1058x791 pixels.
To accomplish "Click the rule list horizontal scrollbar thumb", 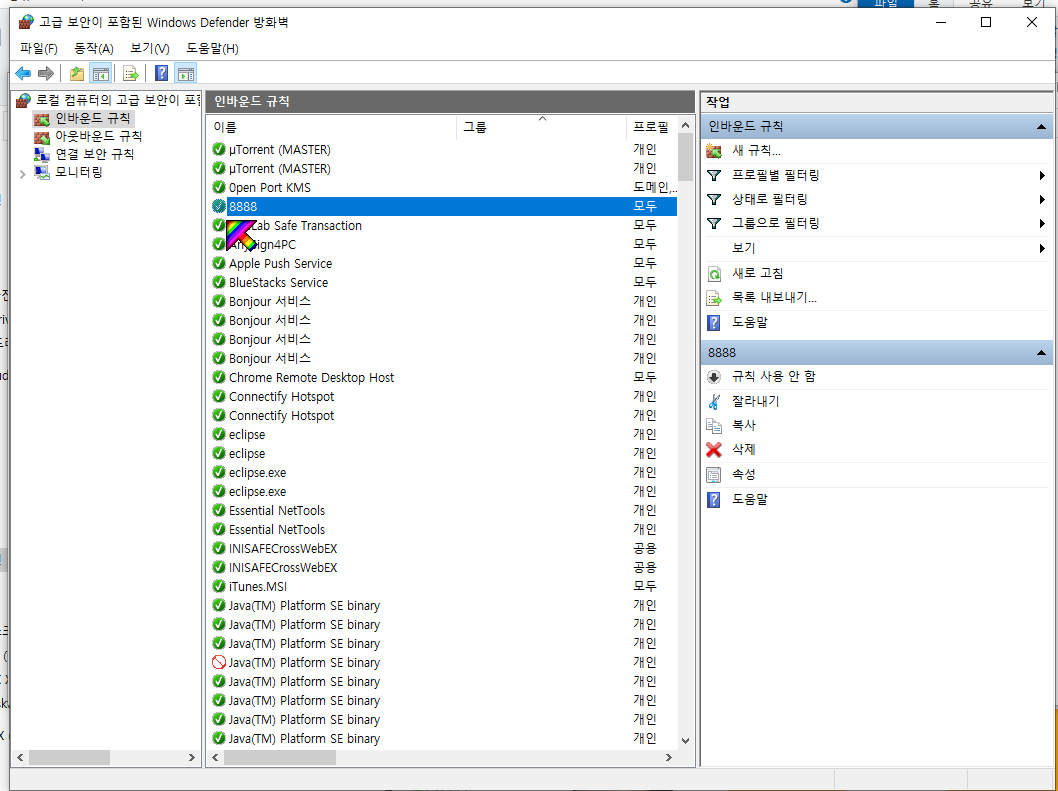I will click(x=280, y=758).
